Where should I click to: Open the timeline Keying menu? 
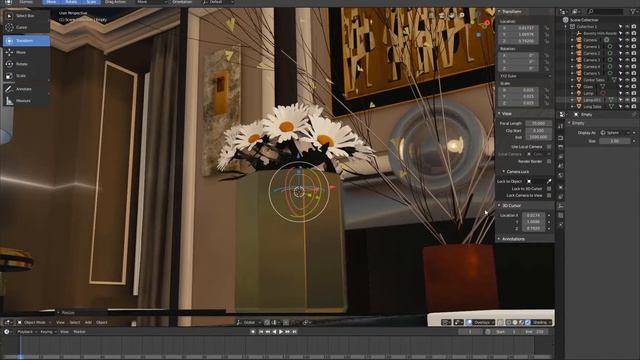47,332
